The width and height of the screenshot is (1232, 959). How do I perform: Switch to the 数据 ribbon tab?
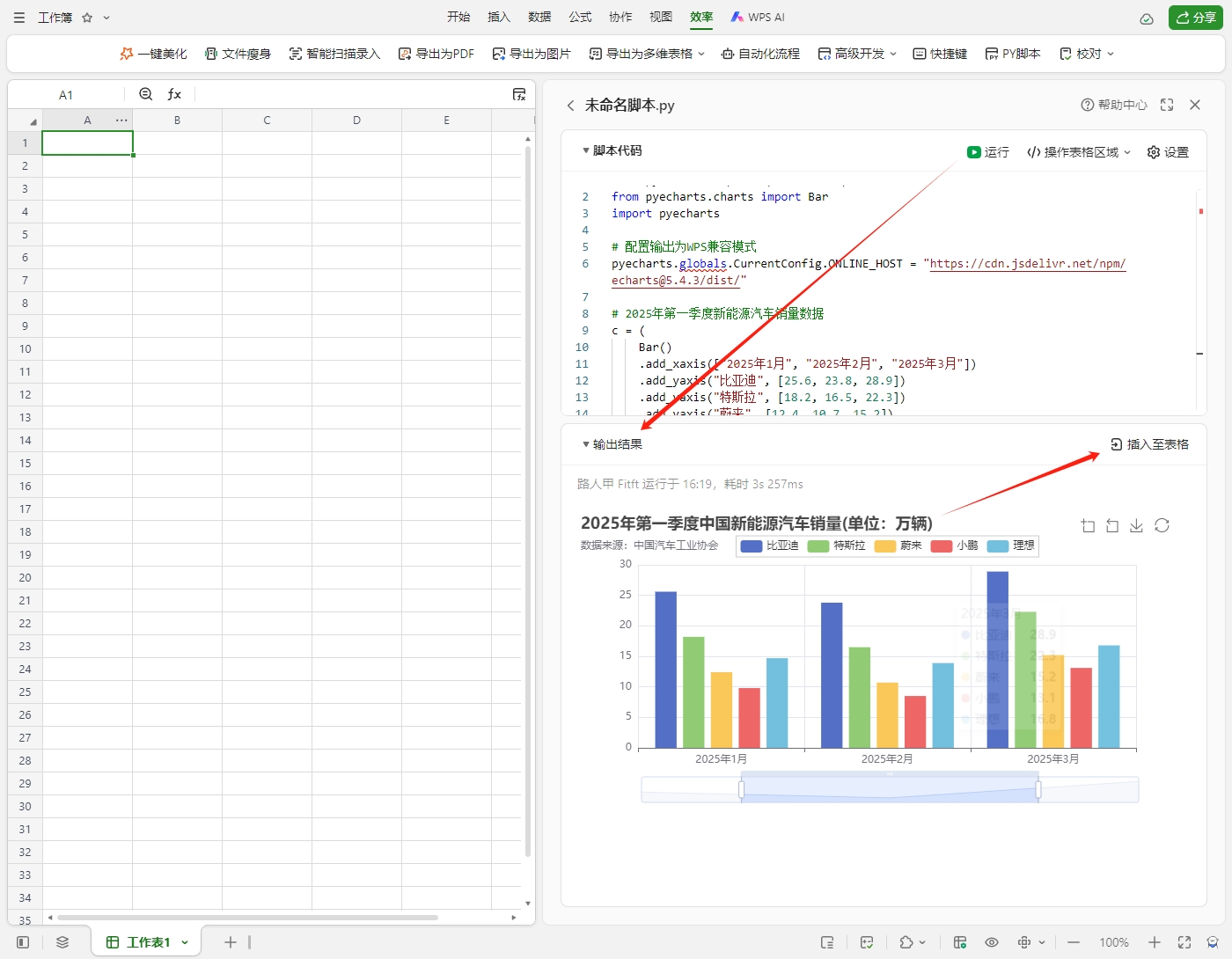[539, 17]
